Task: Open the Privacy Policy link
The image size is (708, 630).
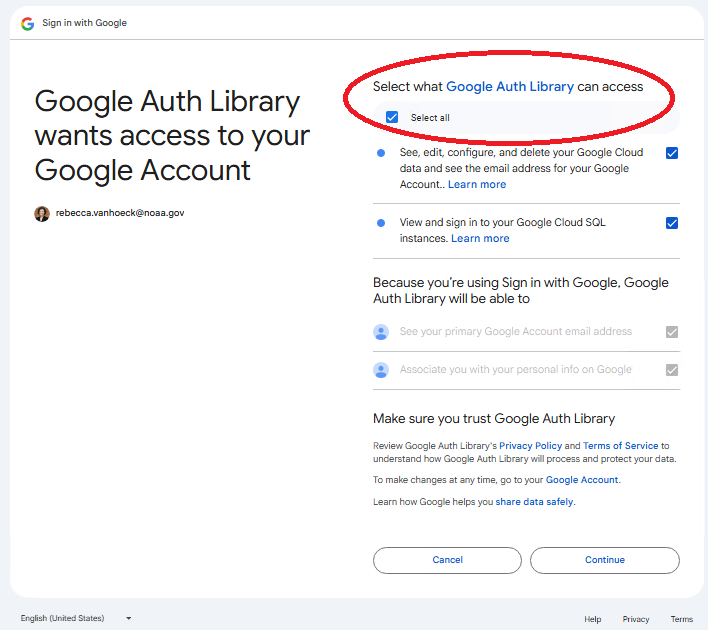Action: click(x=530, y=446)
